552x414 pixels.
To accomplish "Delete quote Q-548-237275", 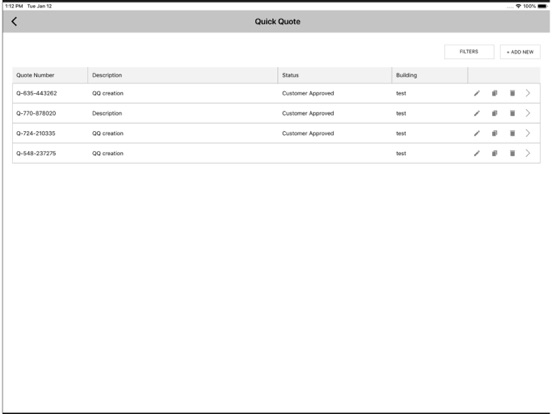I will click(512, 153).
